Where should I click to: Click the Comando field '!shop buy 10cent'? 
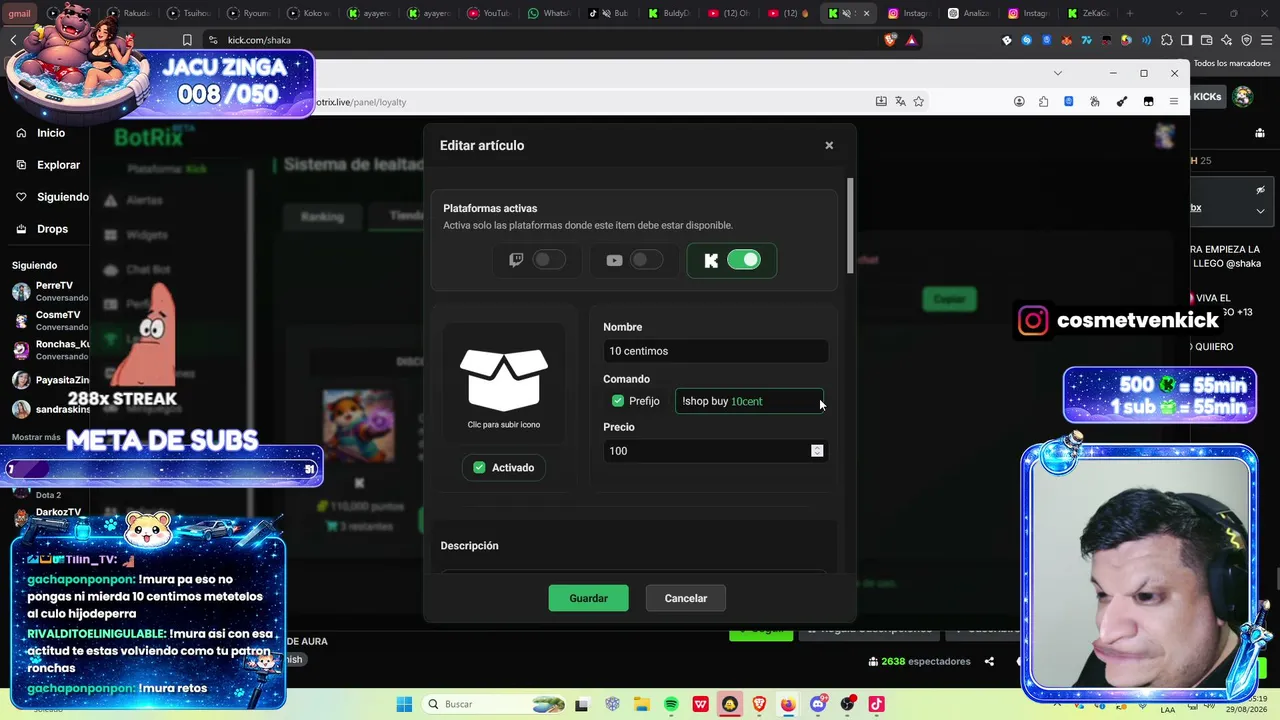coord(749,401)
